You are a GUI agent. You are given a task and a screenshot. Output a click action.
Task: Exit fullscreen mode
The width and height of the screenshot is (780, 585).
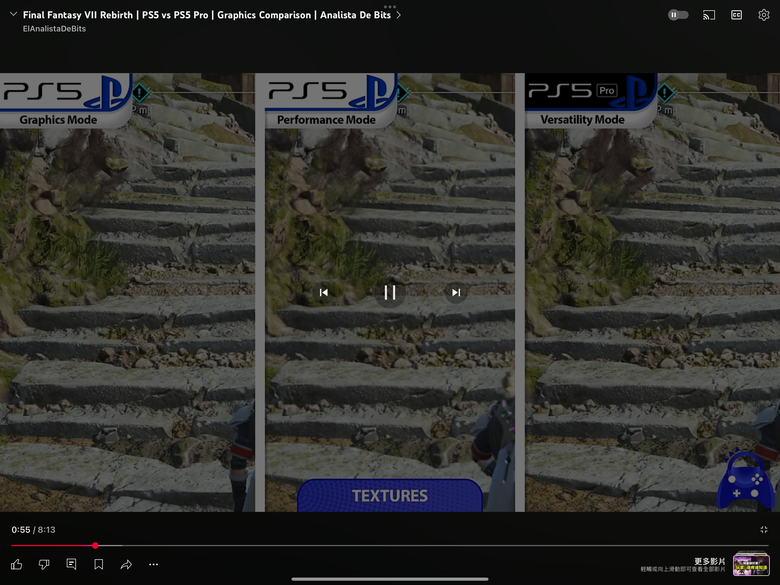pos(764,530)
